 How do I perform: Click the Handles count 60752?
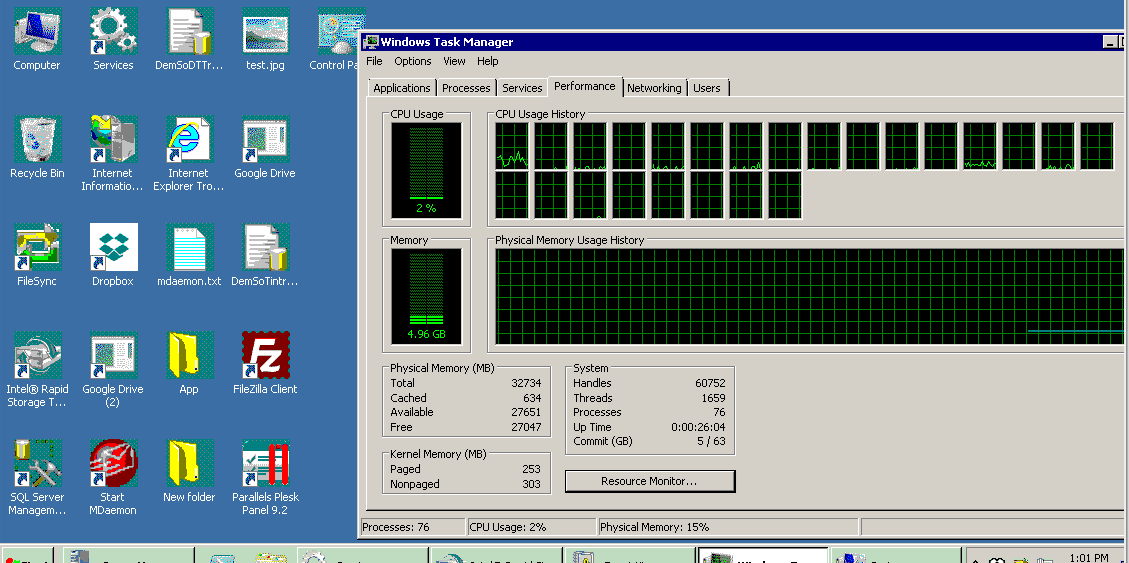tap(710, 383)
